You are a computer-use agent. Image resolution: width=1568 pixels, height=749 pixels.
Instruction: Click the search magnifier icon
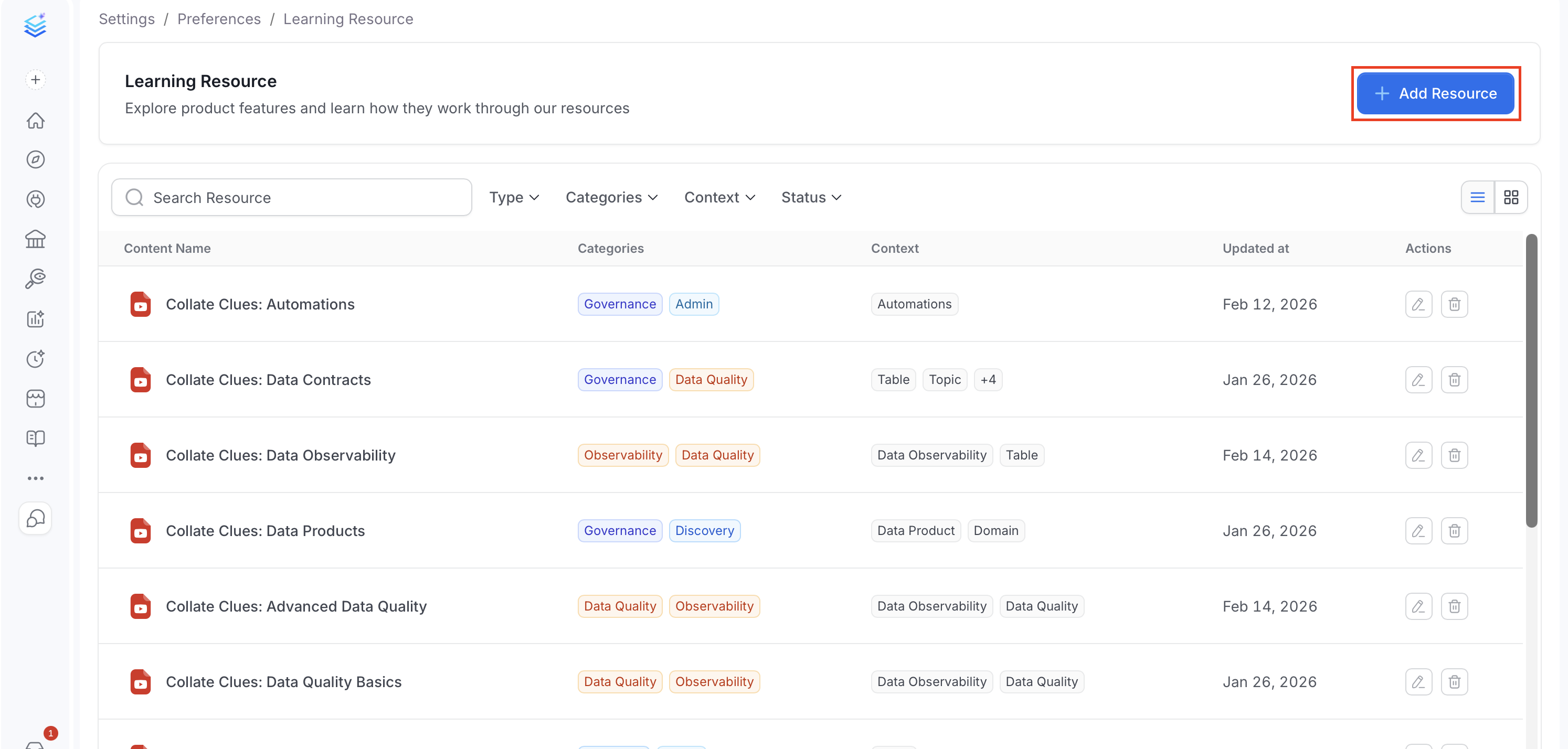[134, 197]
